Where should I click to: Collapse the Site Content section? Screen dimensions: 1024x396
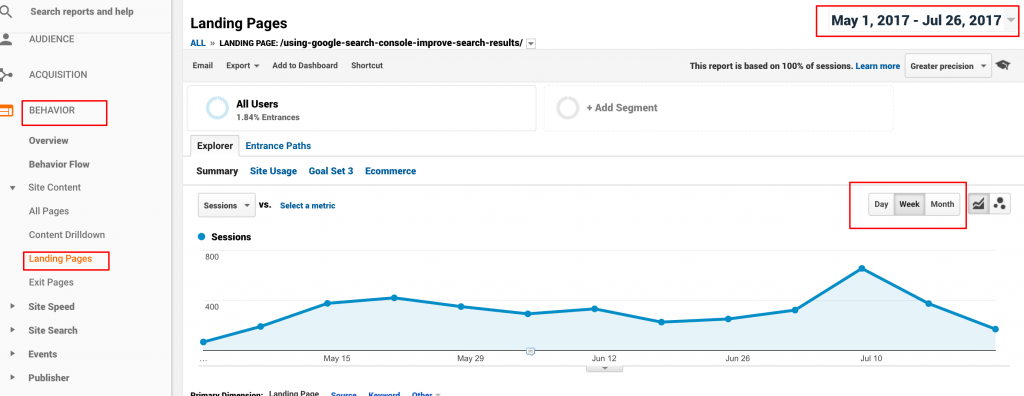tap(12, 188)
